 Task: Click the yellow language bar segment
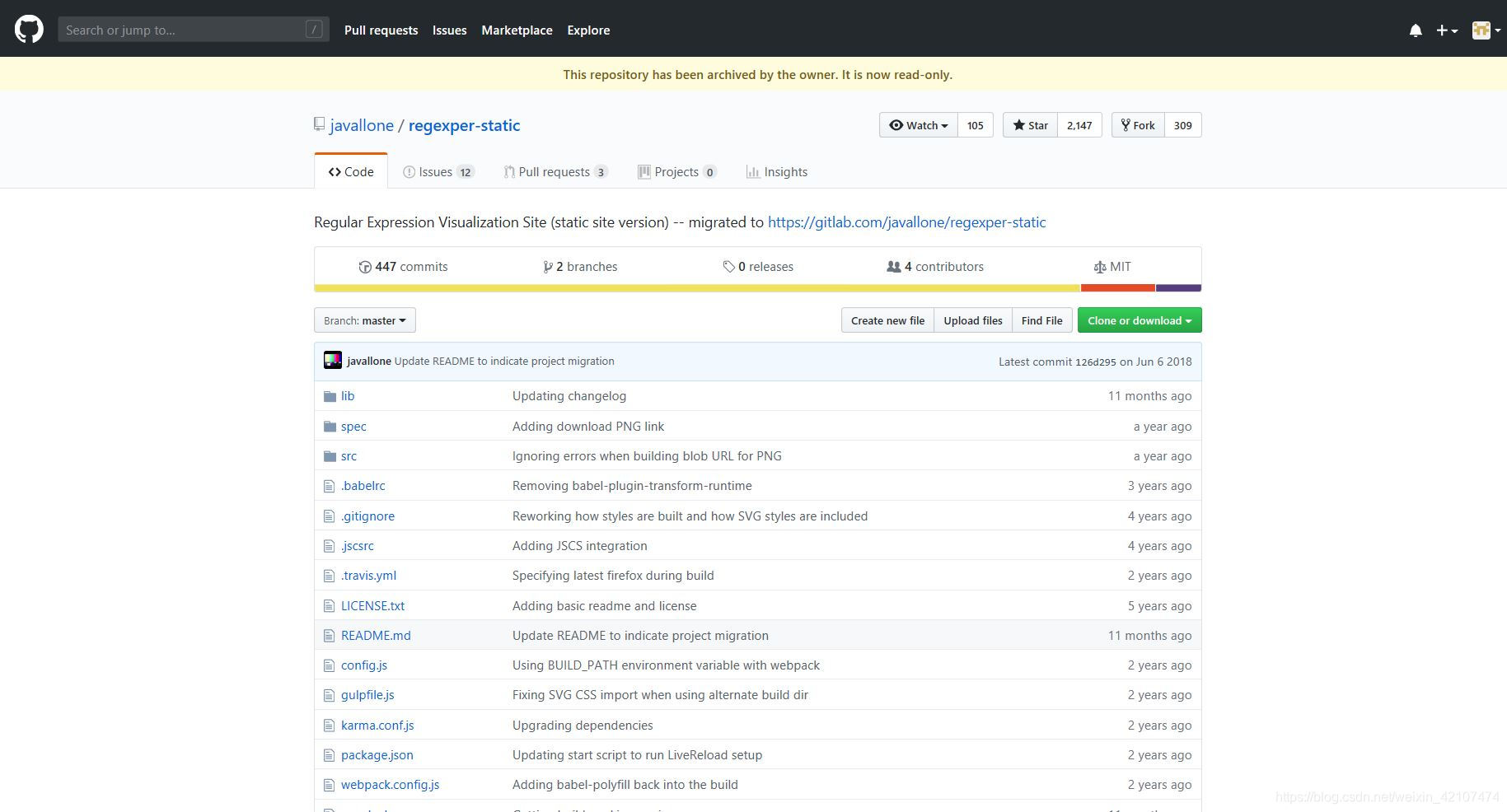point(697,288)
